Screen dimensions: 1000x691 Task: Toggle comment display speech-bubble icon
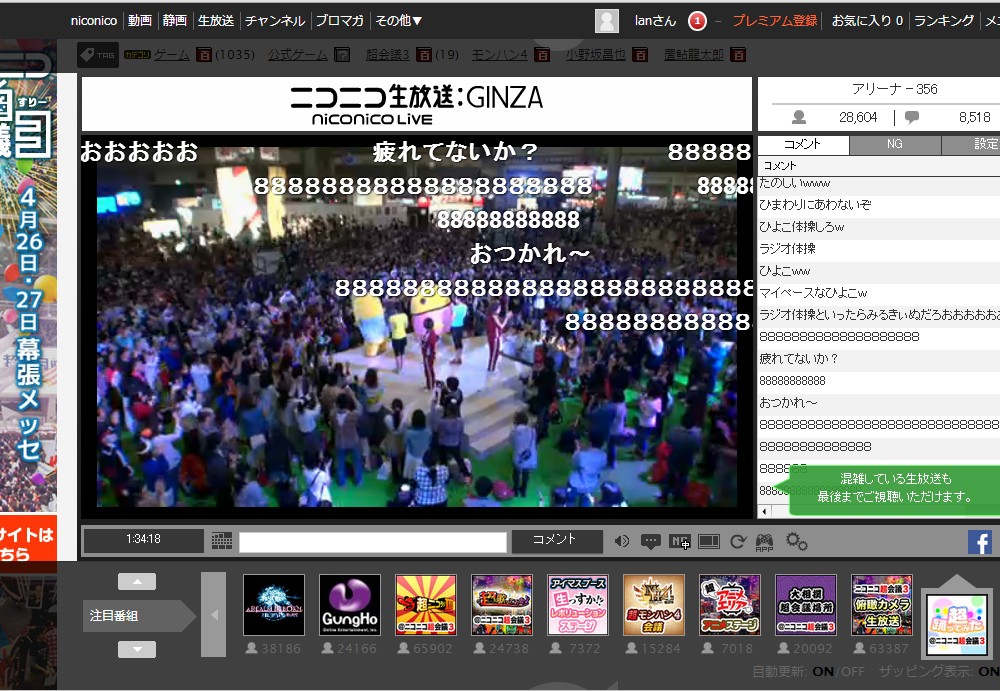click(651, 542)
